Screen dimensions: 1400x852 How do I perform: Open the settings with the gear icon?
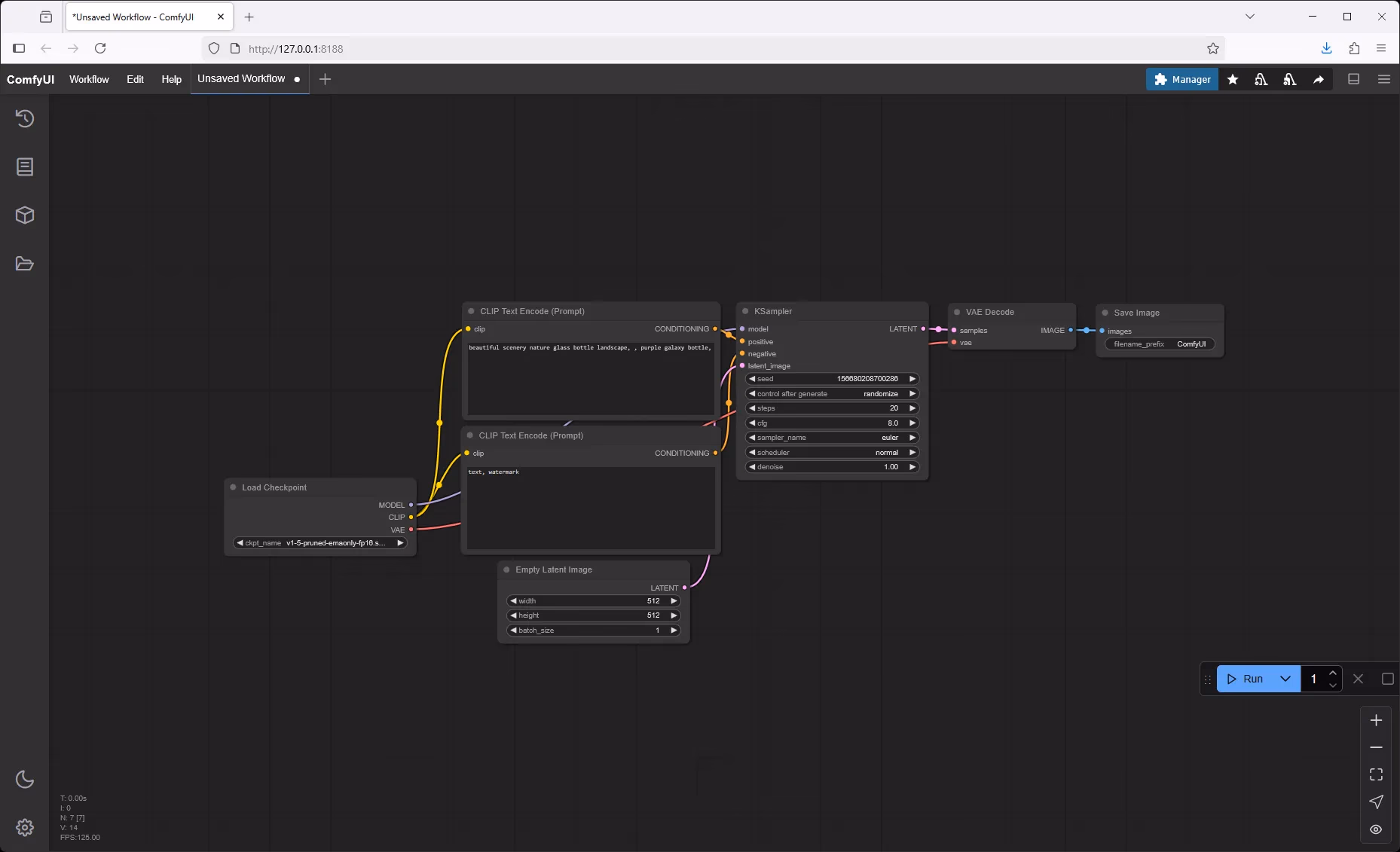[x=25, y=827]
